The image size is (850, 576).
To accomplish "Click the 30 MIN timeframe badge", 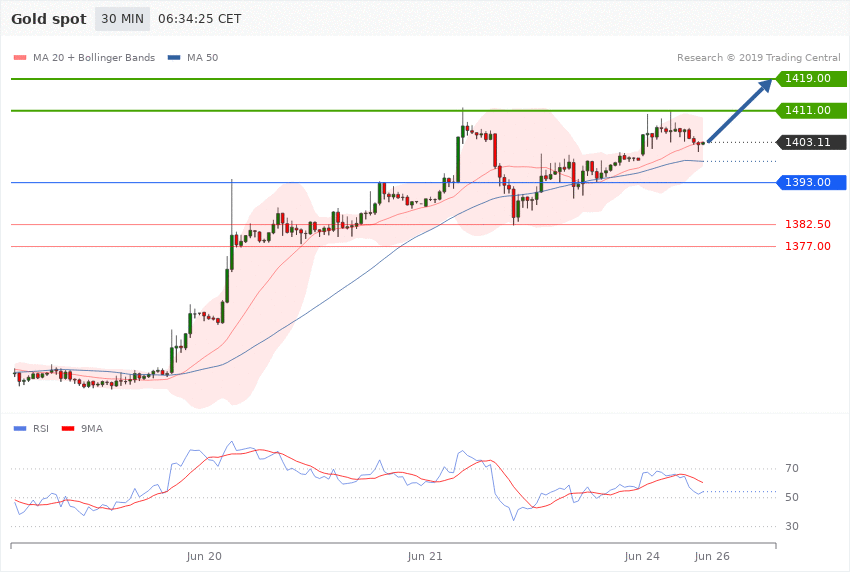I will click(x=123, y=19).
